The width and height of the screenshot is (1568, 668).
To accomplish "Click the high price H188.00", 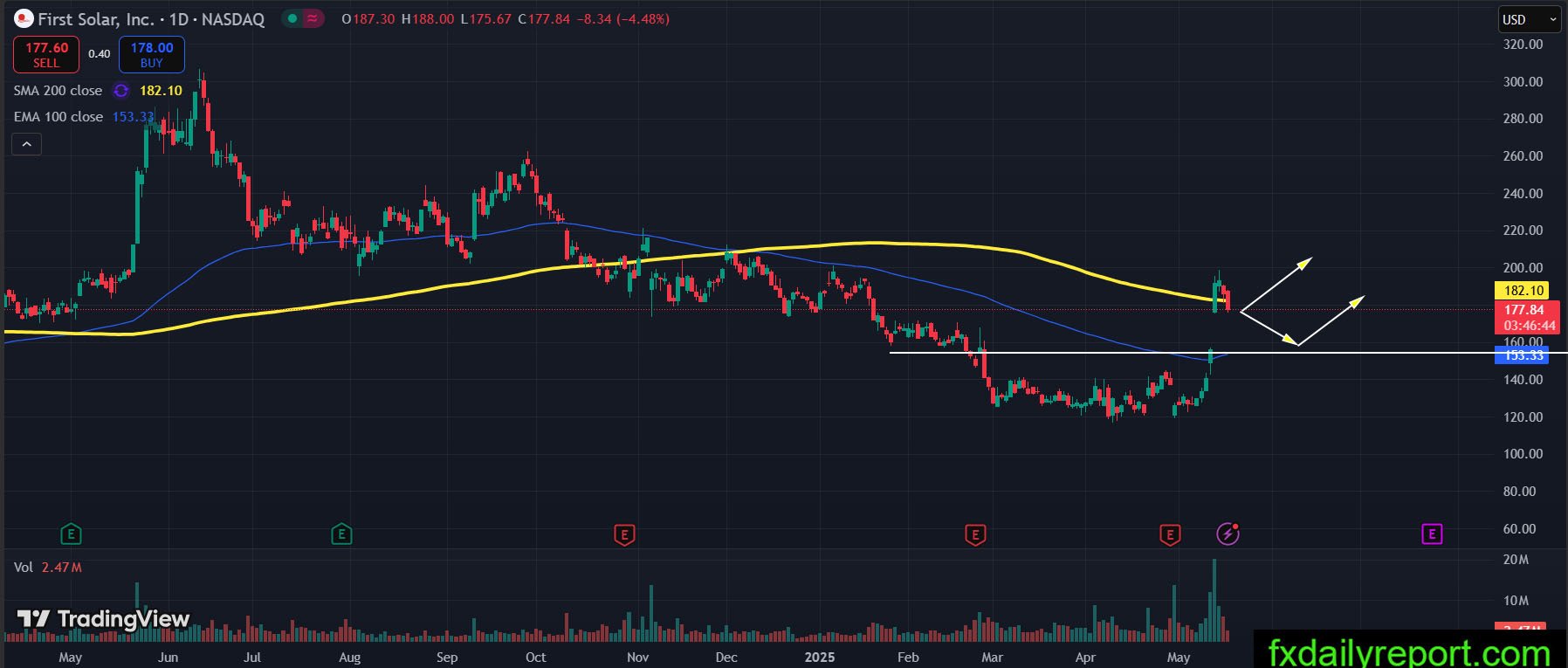I will (428, 19).
